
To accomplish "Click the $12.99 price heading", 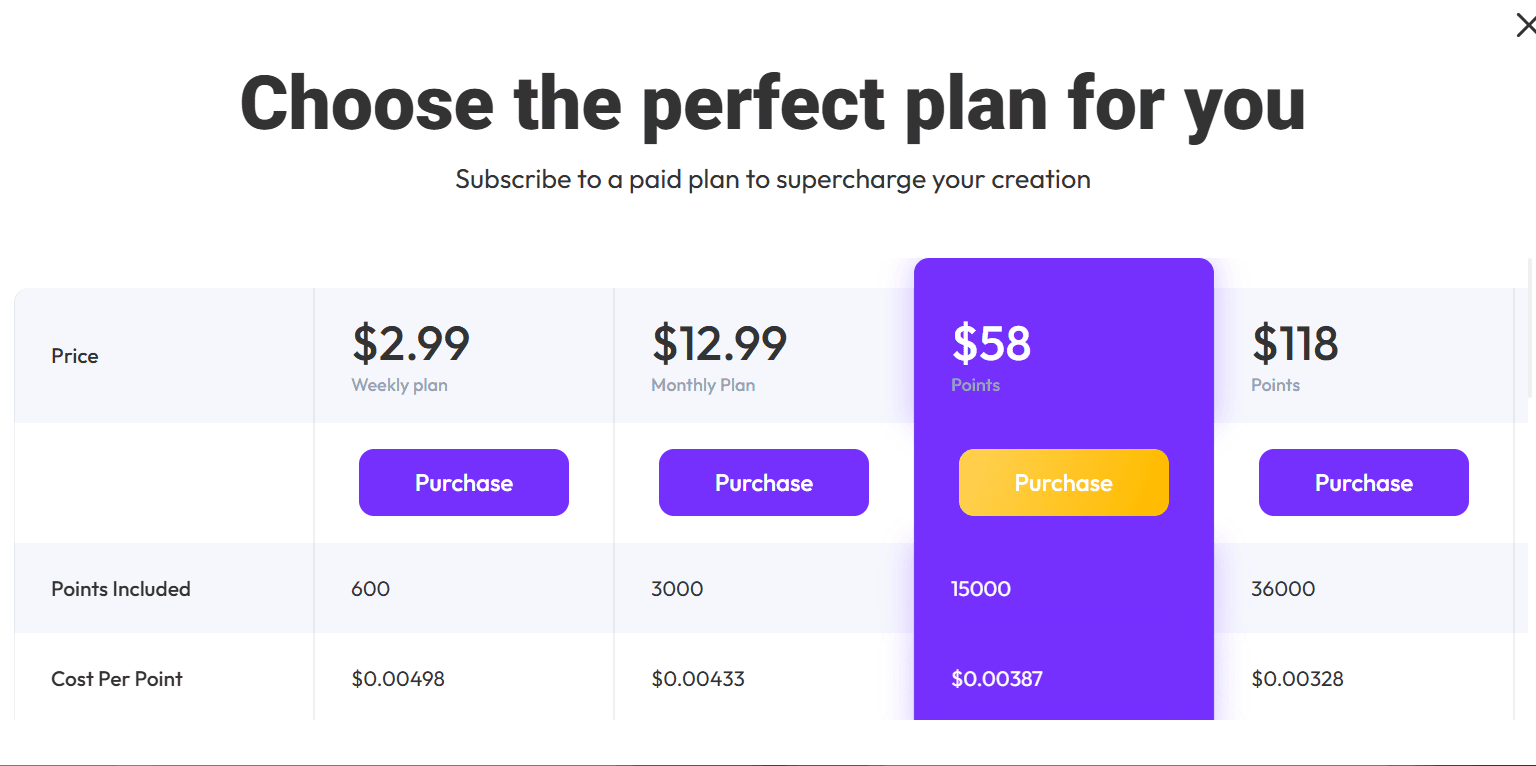I will click(x=719, y=344).
